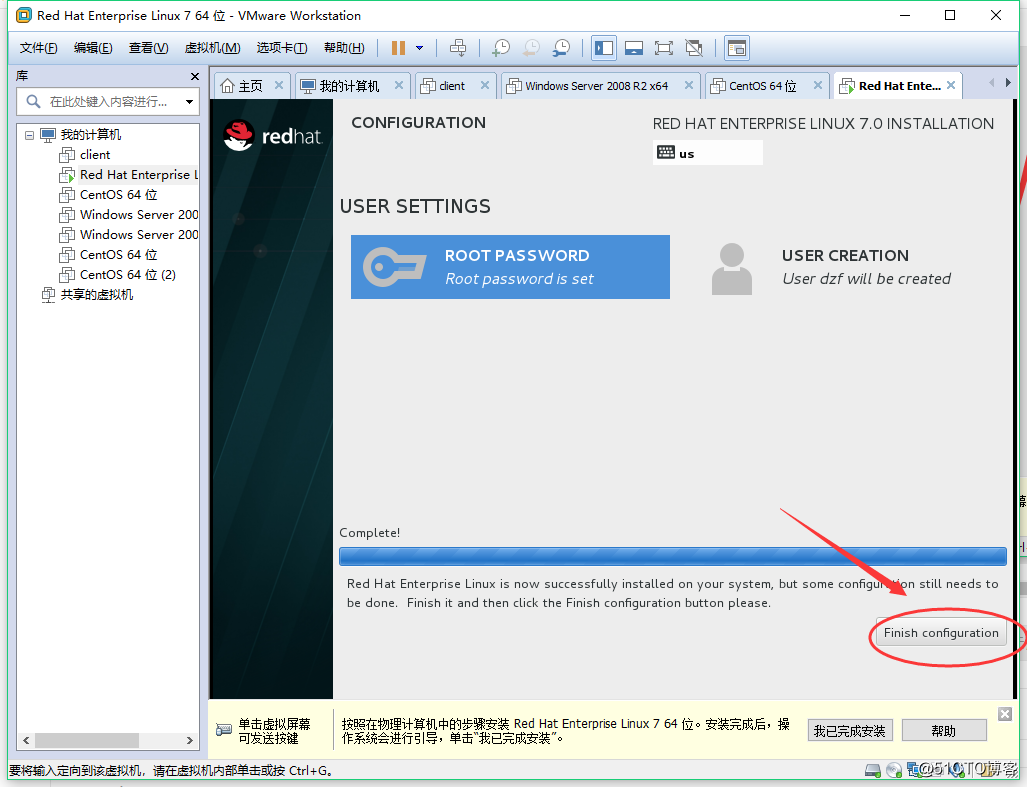Toggle the library sidebar view
The image size is (1027, 787).
tap(604, 48)
